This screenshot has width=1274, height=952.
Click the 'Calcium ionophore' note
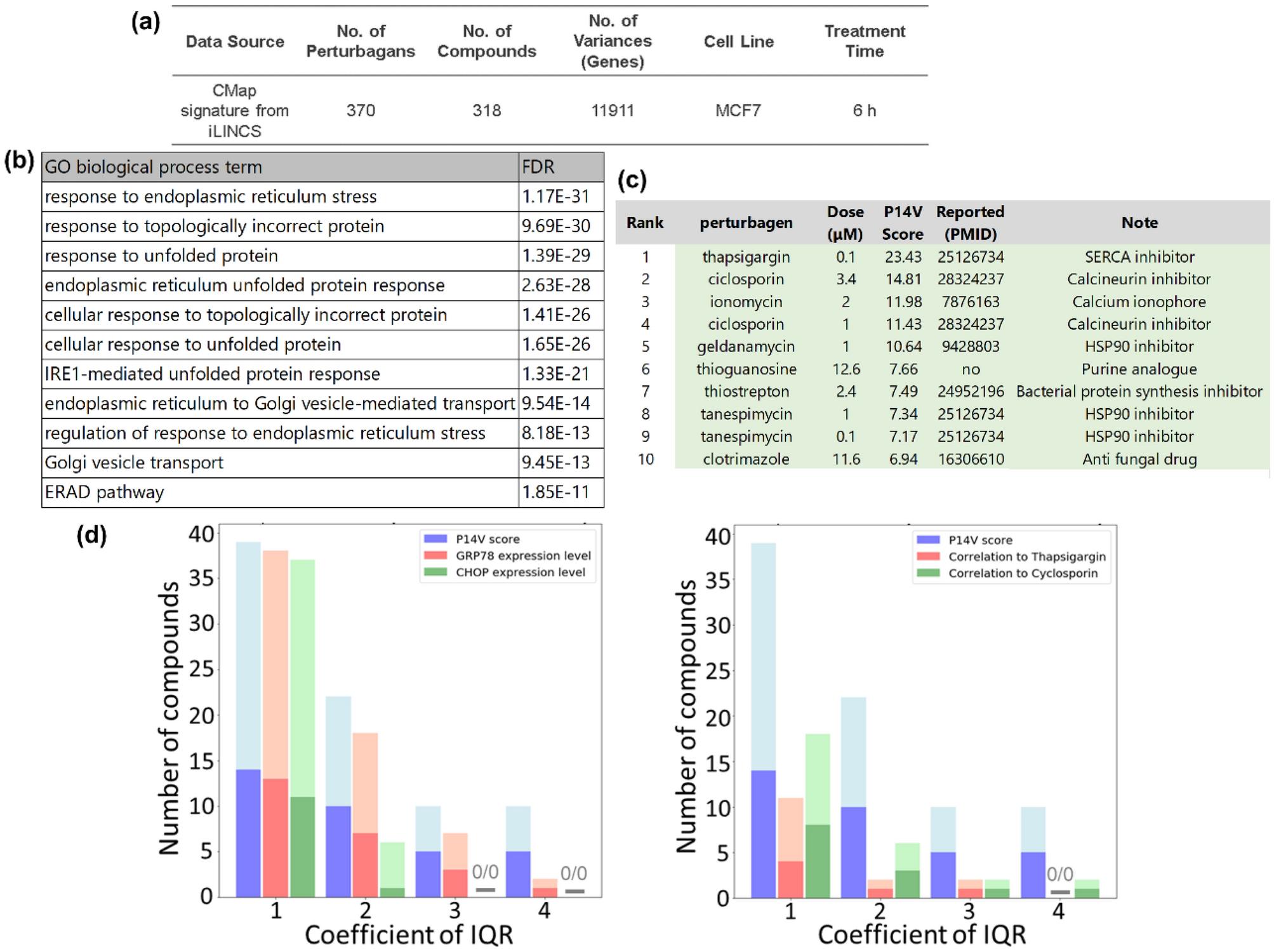[x=1139, y=302]
